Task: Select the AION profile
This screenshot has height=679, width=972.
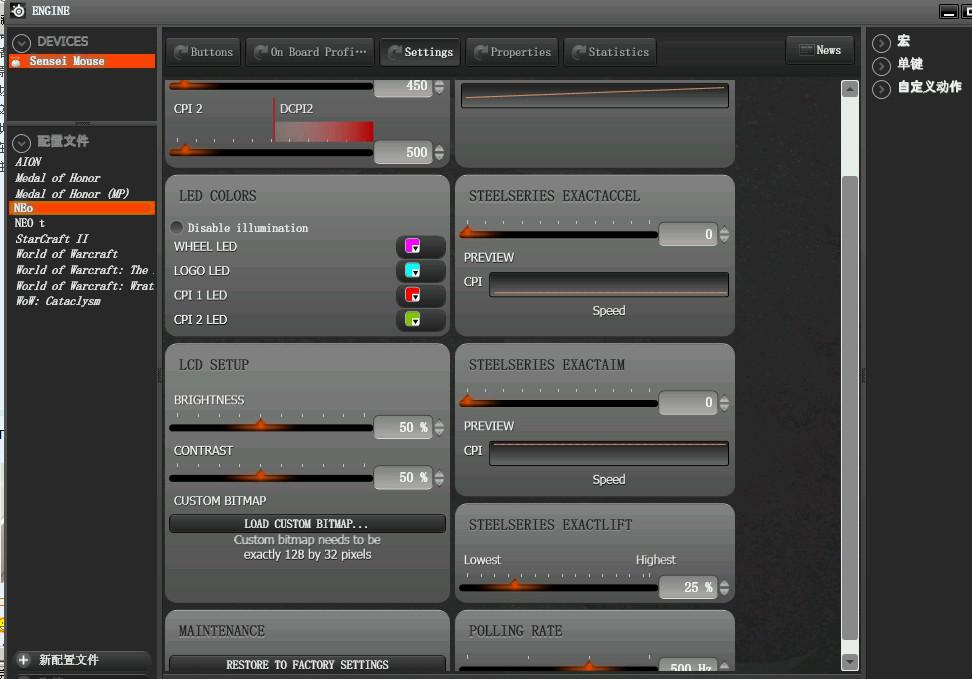Action: tap(29, 162)
